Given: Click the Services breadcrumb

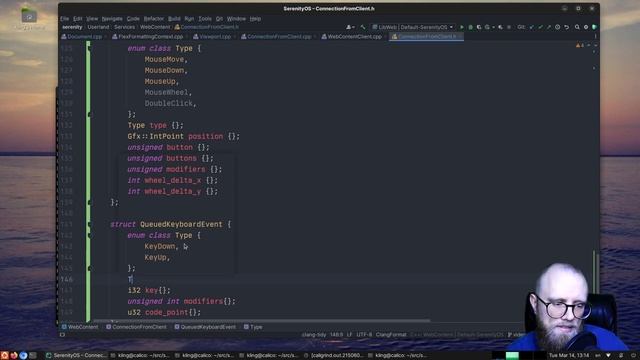Looking at the screenshot, I should pyautogui.click(x=124, y=27).
